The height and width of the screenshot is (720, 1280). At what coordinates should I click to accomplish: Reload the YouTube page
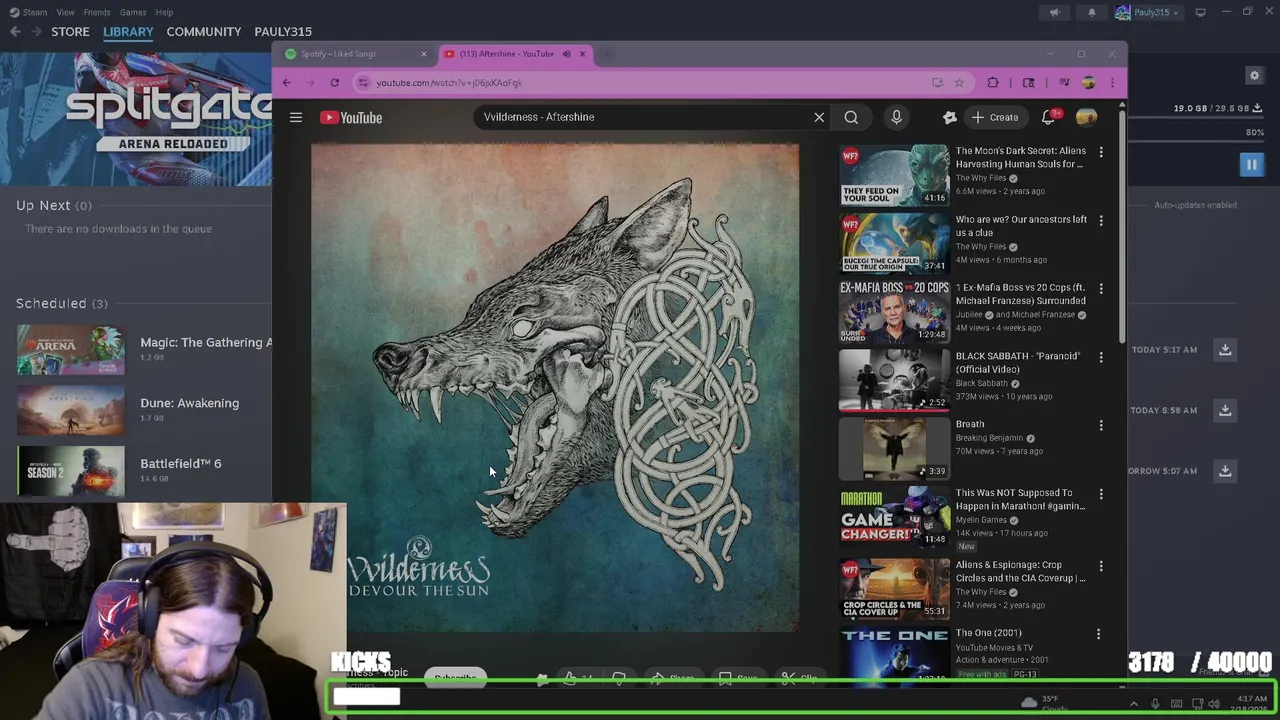(x=334, y=83)
